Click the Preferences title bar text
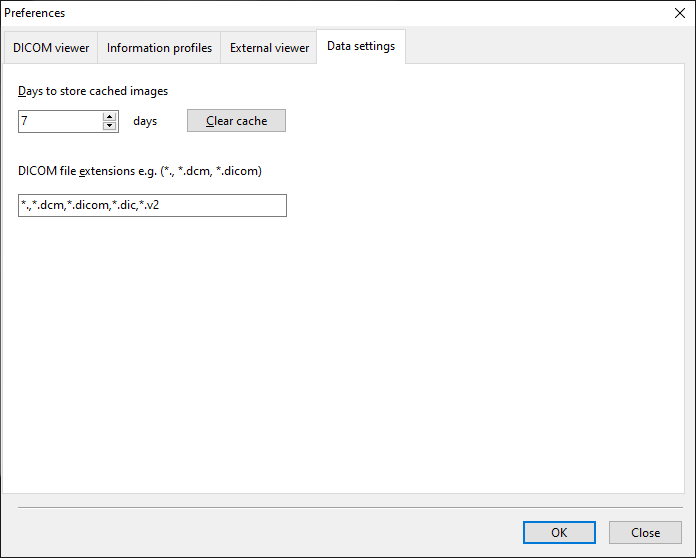Screen dimensions: 696x558 pyautogui.click(x=35, y=13)
